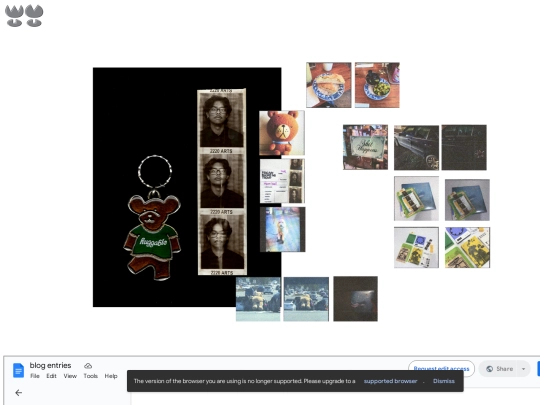Click the back arrow icon
540x405 pixels.
[x=19, y=393]
